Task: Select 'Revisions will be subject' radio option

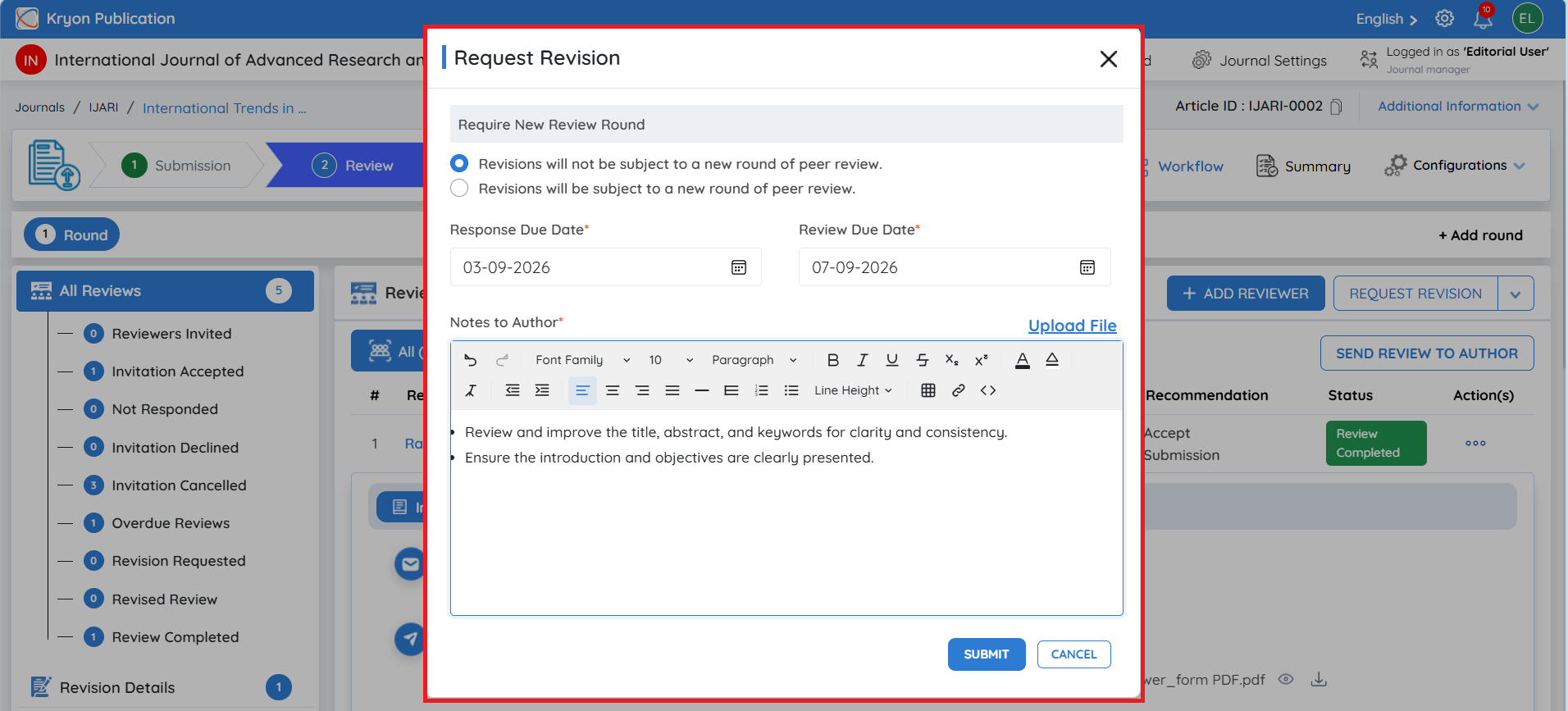Action: 459,188
